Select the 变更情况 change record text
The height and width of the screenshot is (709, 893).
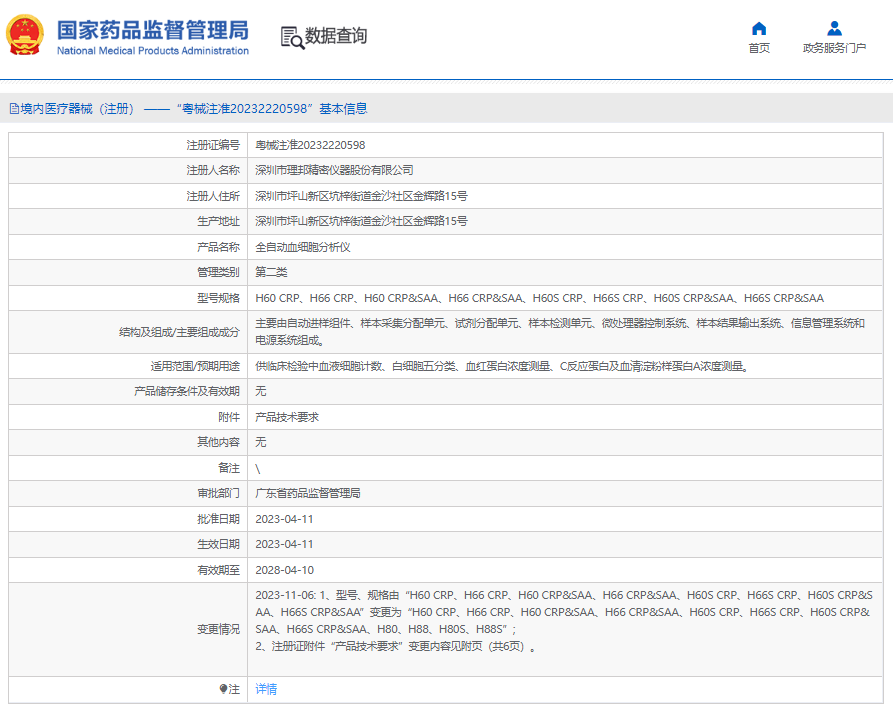(x=564, y=621)
